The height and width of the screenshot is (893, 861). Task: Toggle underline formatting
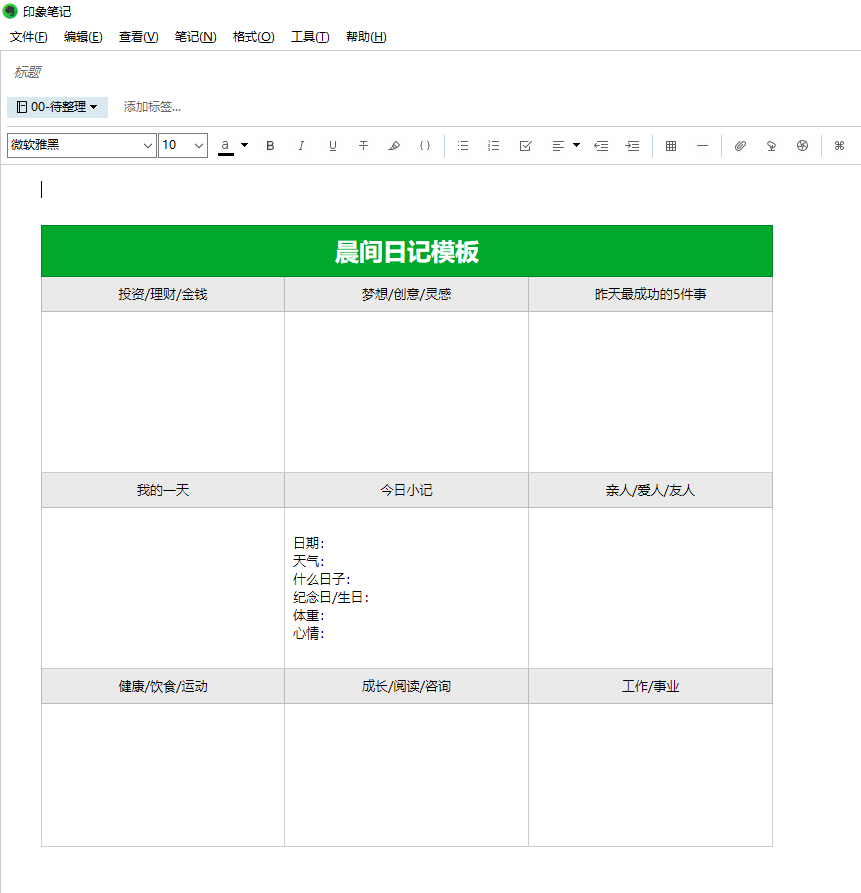[x=333, y=146]
